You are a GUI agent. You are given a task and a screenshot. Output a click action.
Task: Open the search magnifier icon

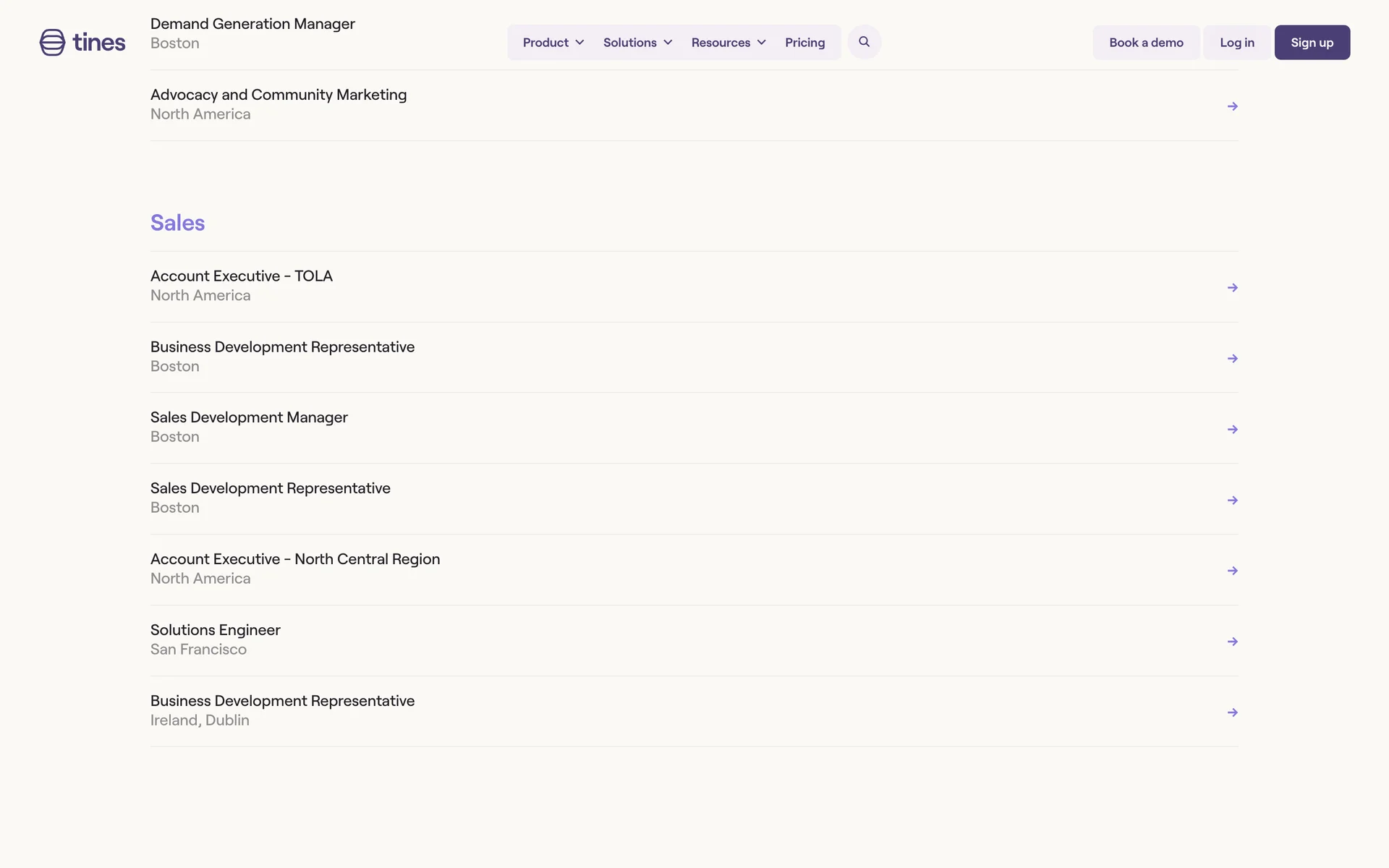pos(864,42)
